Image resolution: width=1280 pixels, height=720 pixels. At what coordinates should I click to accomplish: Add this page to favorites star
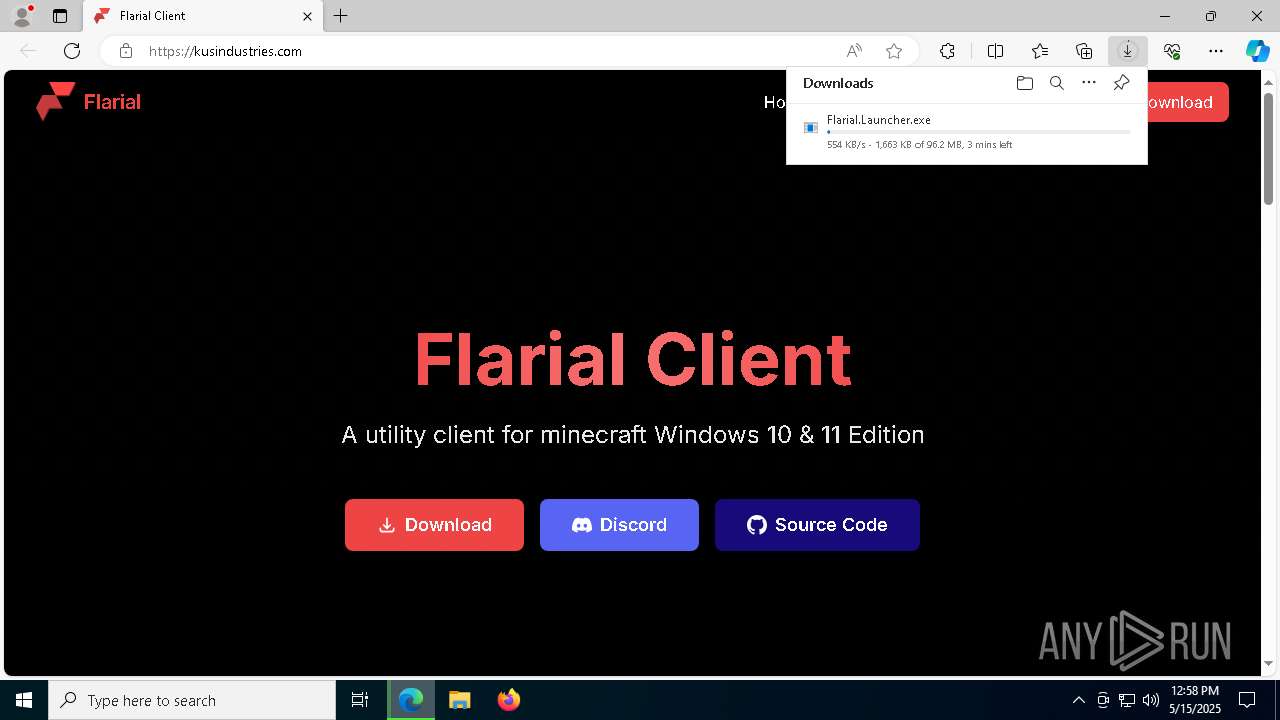[894, 51]
